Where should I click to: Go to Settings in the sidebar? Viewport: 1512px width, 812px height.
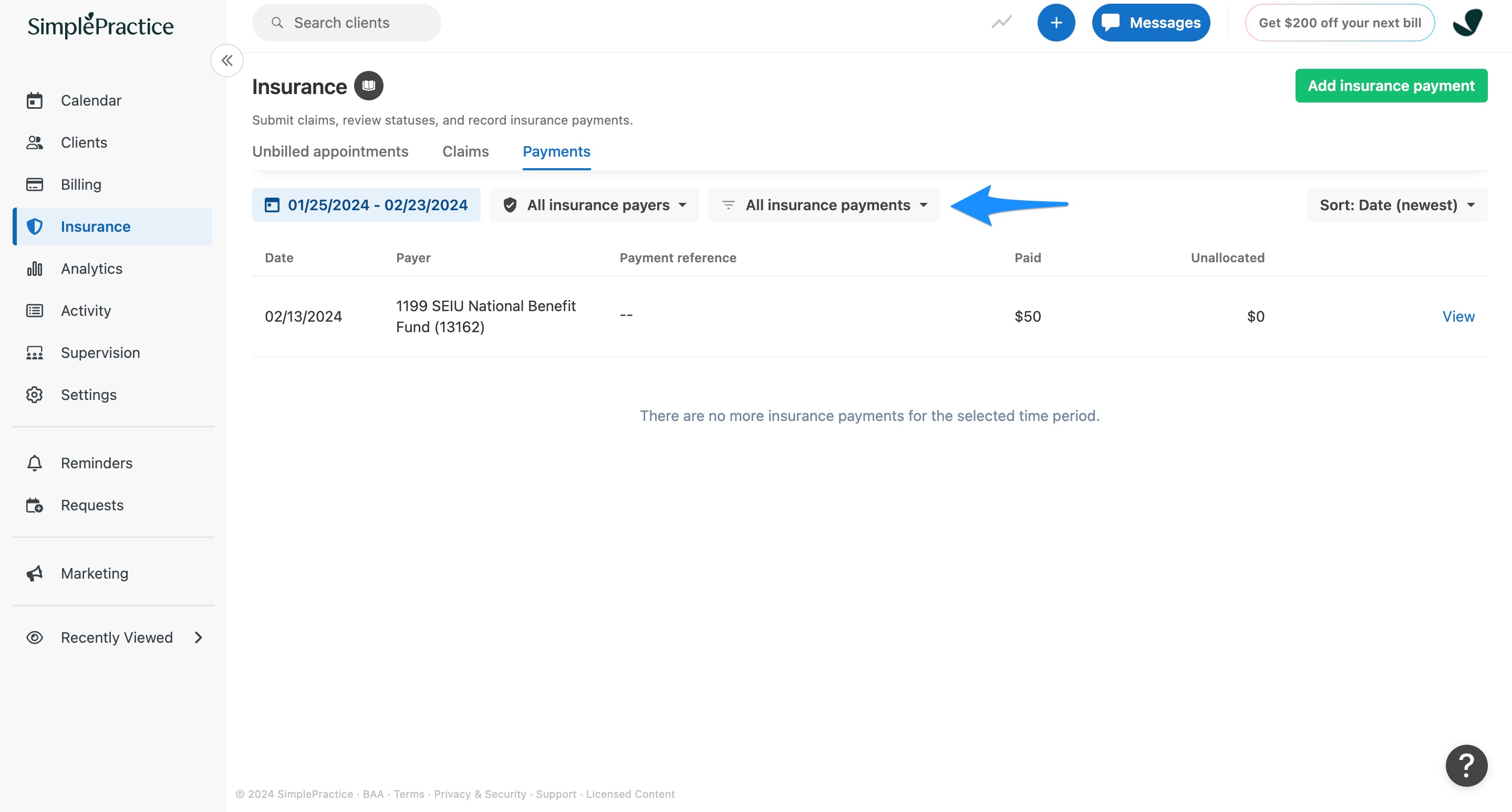[112, 395]
